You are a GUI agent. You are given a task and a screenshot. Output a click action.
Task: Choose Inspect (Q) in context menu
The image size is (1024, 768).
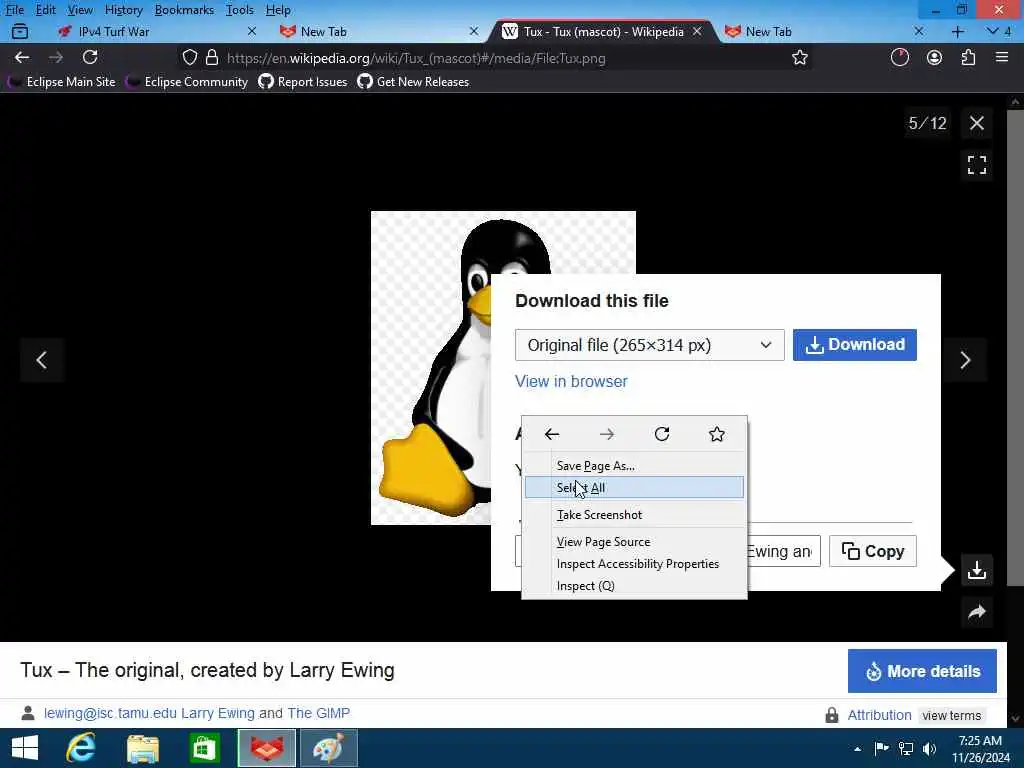pyautogui.click(x=634, y=586)
